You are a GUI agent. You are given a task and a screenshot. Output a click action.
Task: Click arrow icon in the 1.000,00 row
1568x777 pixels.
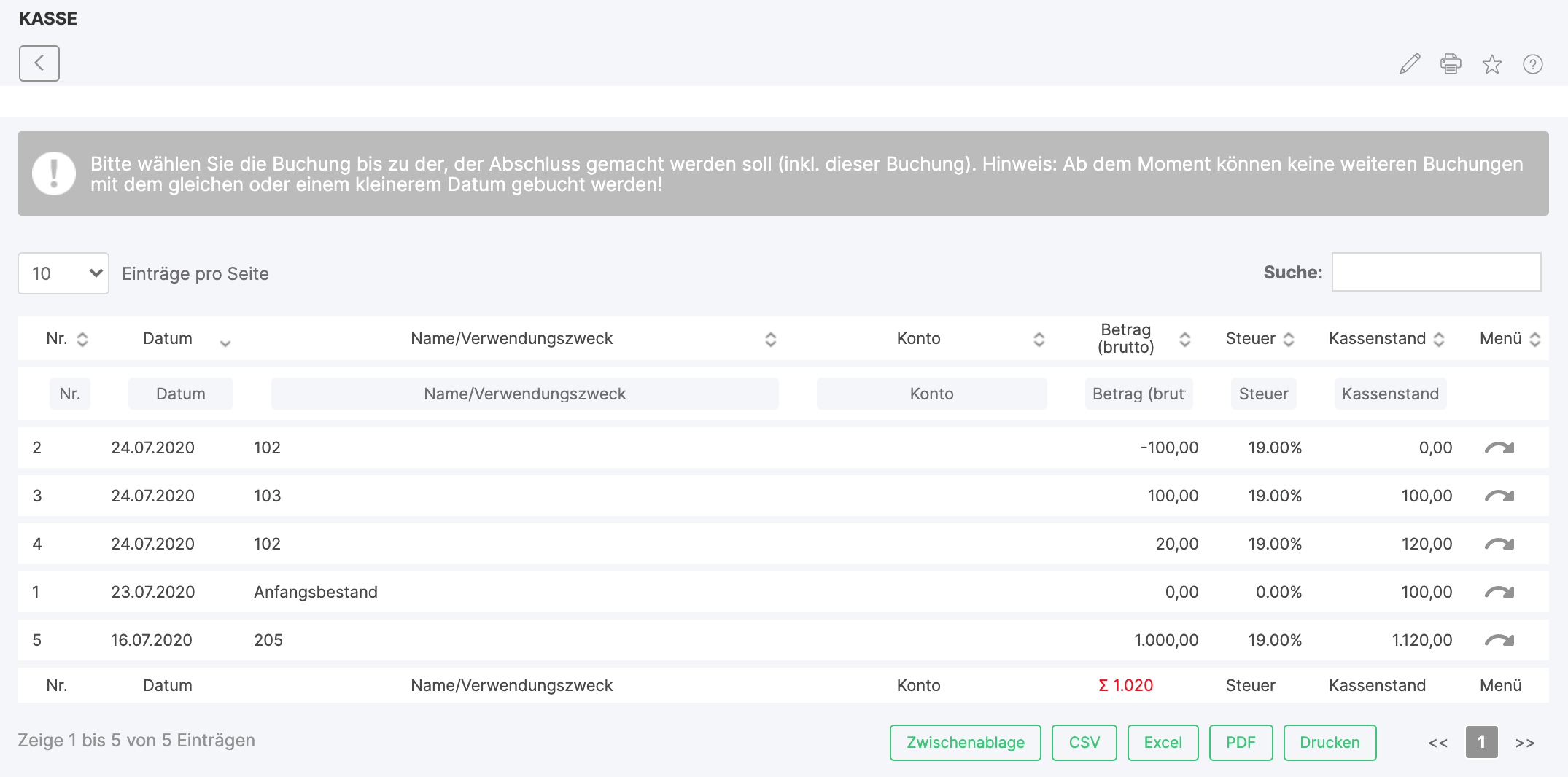point(1499,640)
